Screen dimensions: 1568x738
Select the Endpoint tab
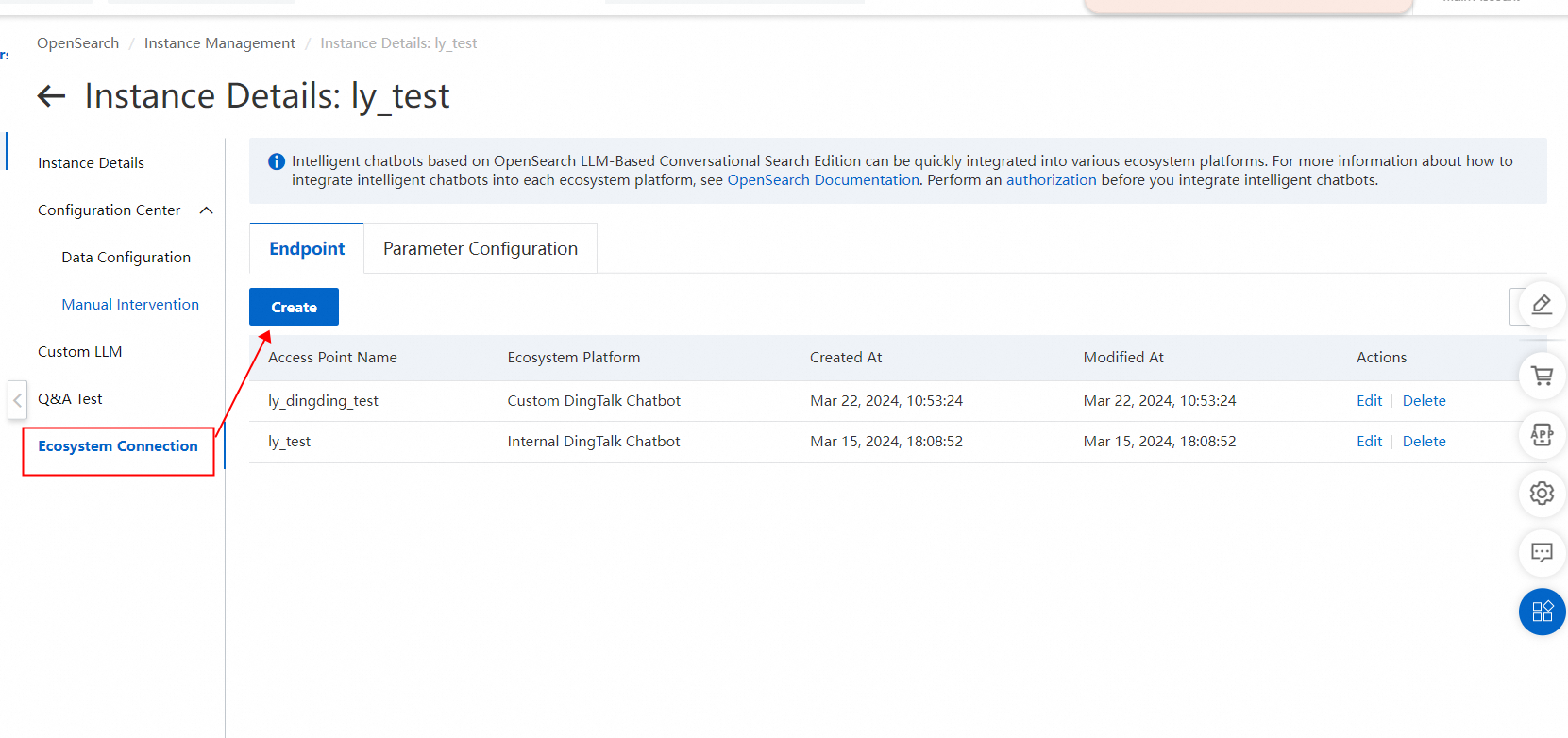click(x=307, y=248)
